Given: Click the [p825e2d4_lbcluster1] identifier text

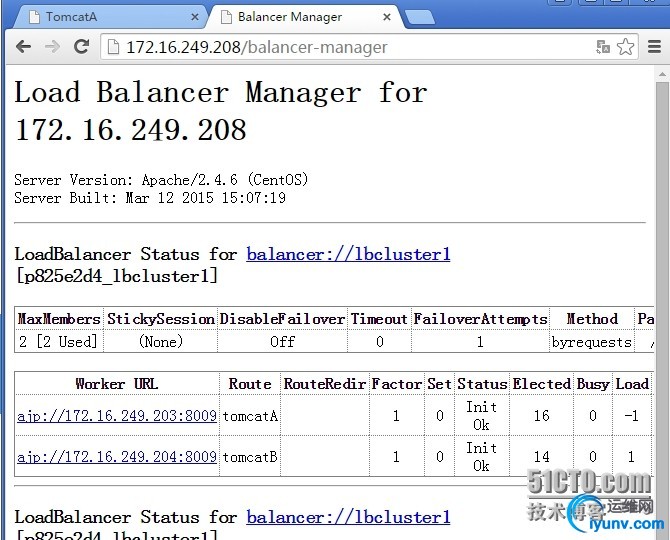Looking at the screenshot, I should pyautogui.click(x=117, y=276).
